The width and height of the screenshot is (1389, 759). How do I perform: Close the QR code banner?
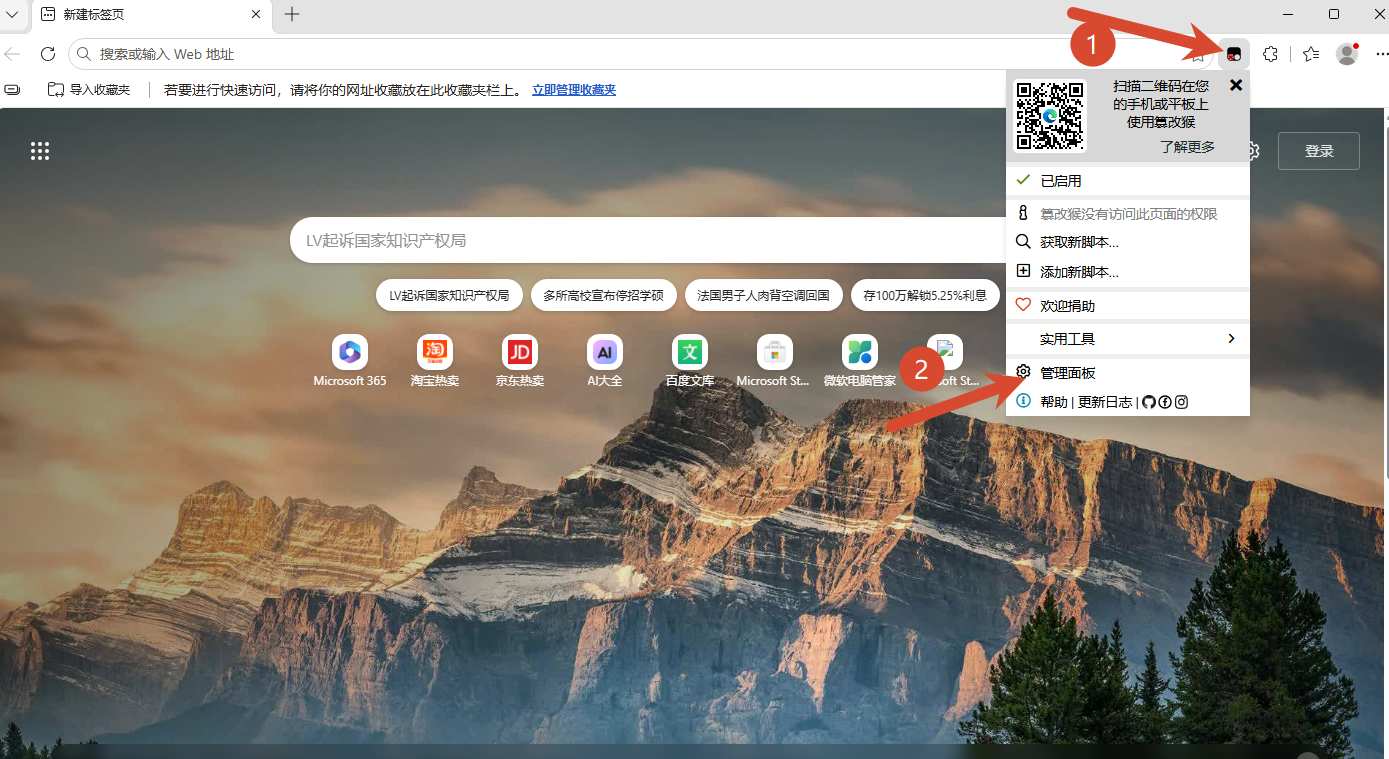click(1236, 85)
